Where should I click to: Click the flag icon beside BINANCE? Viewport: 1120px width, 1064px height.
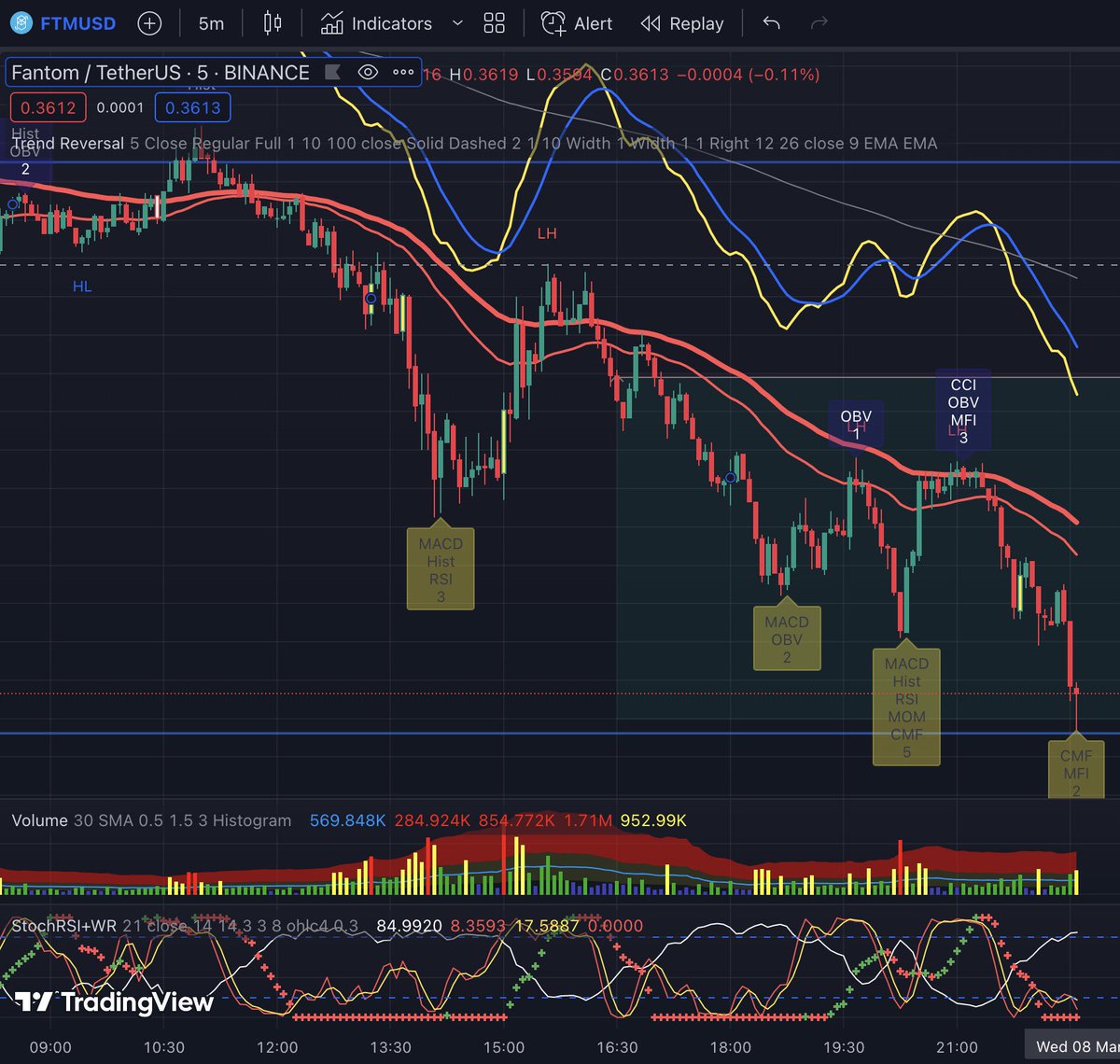coord(331,73)
